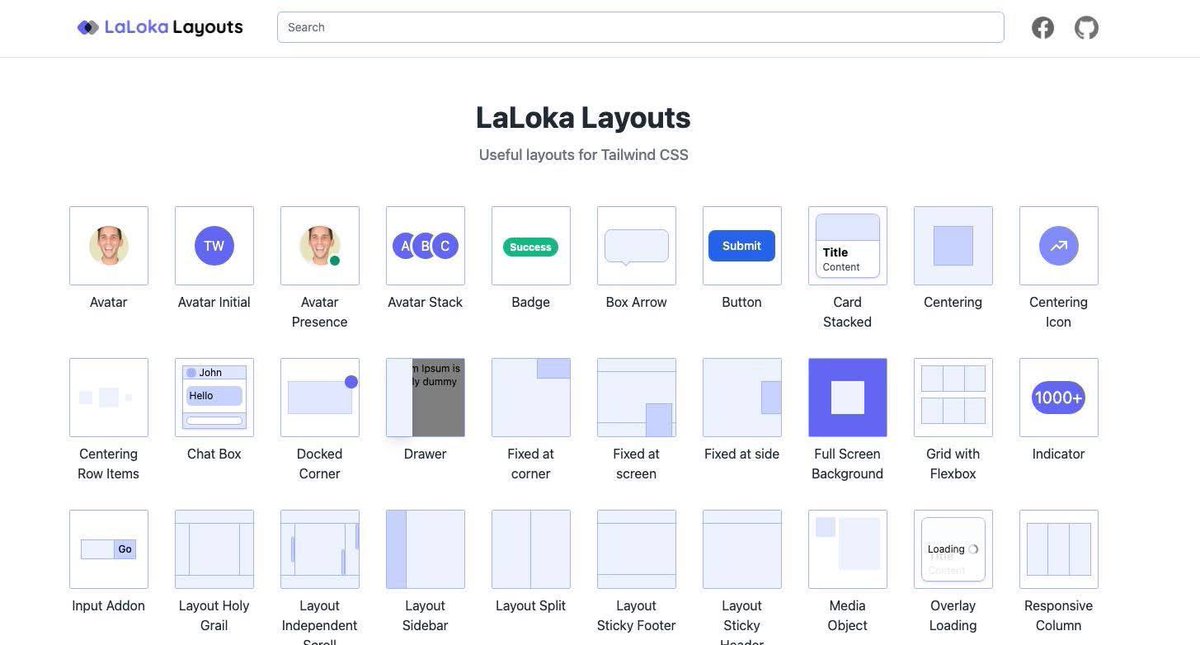Open the Docked Corner thumbnail

(320, 398)
